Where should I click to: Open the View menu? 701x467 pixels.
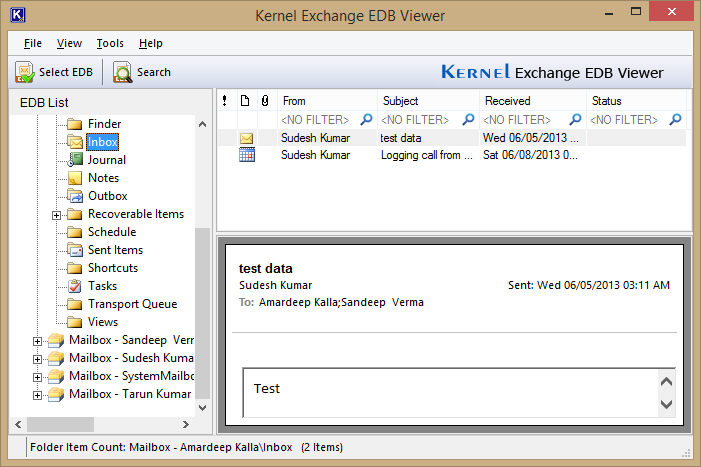coord(69,43)
